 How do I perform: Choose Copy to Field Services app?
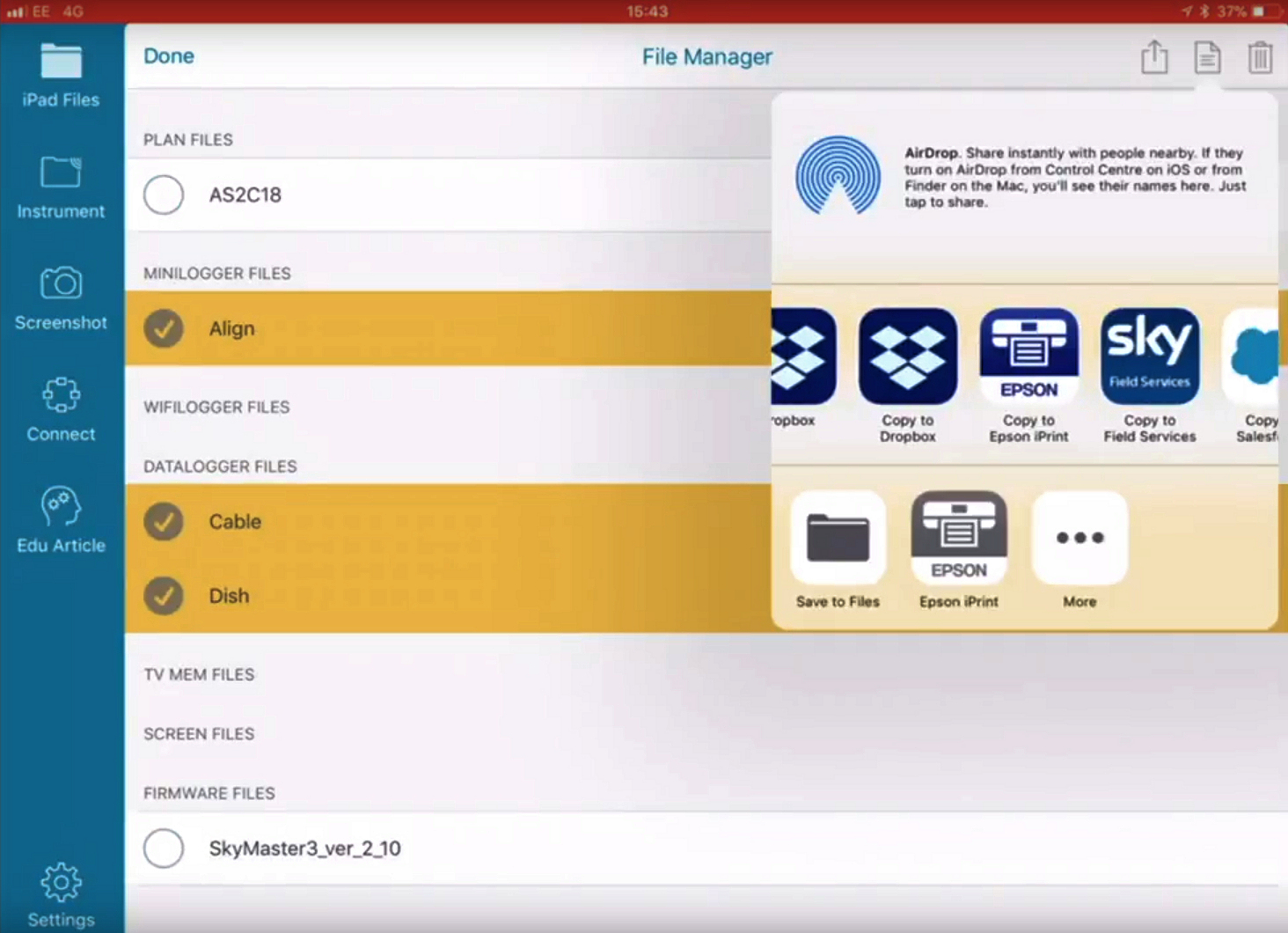tap(1149, 356)
